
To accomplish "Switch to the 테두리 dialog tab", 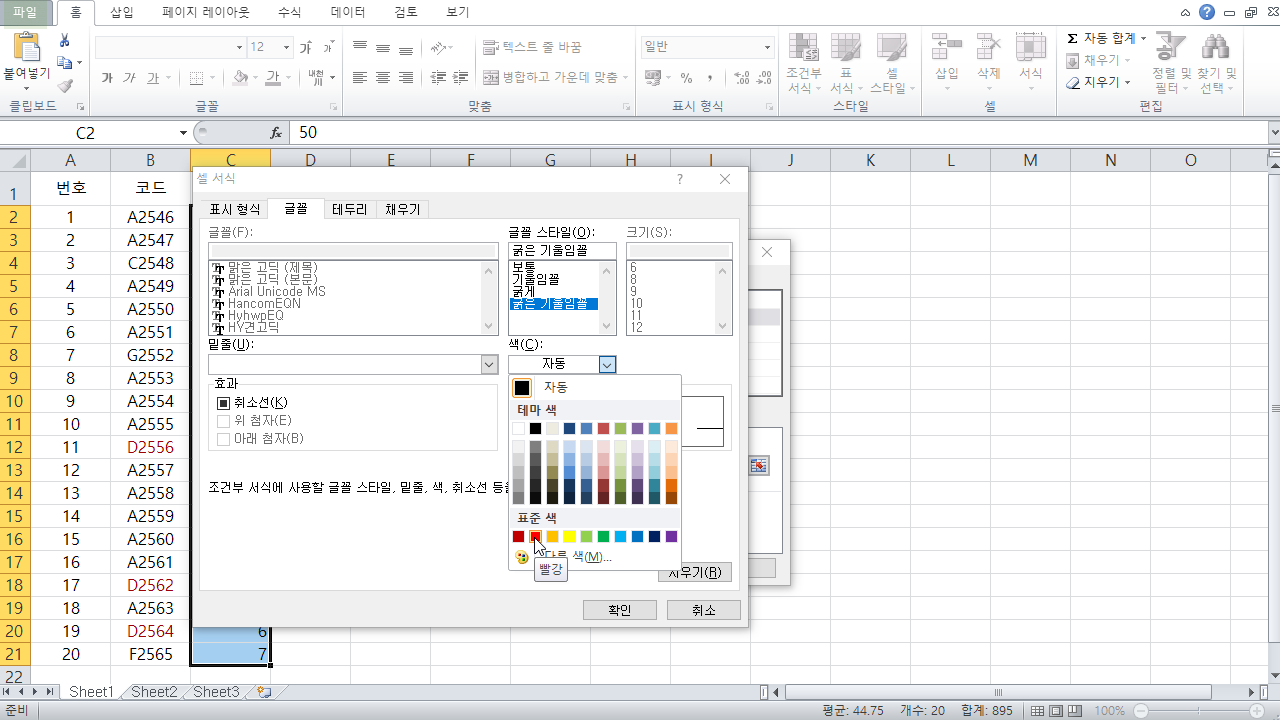I will [x=350, y=209].
